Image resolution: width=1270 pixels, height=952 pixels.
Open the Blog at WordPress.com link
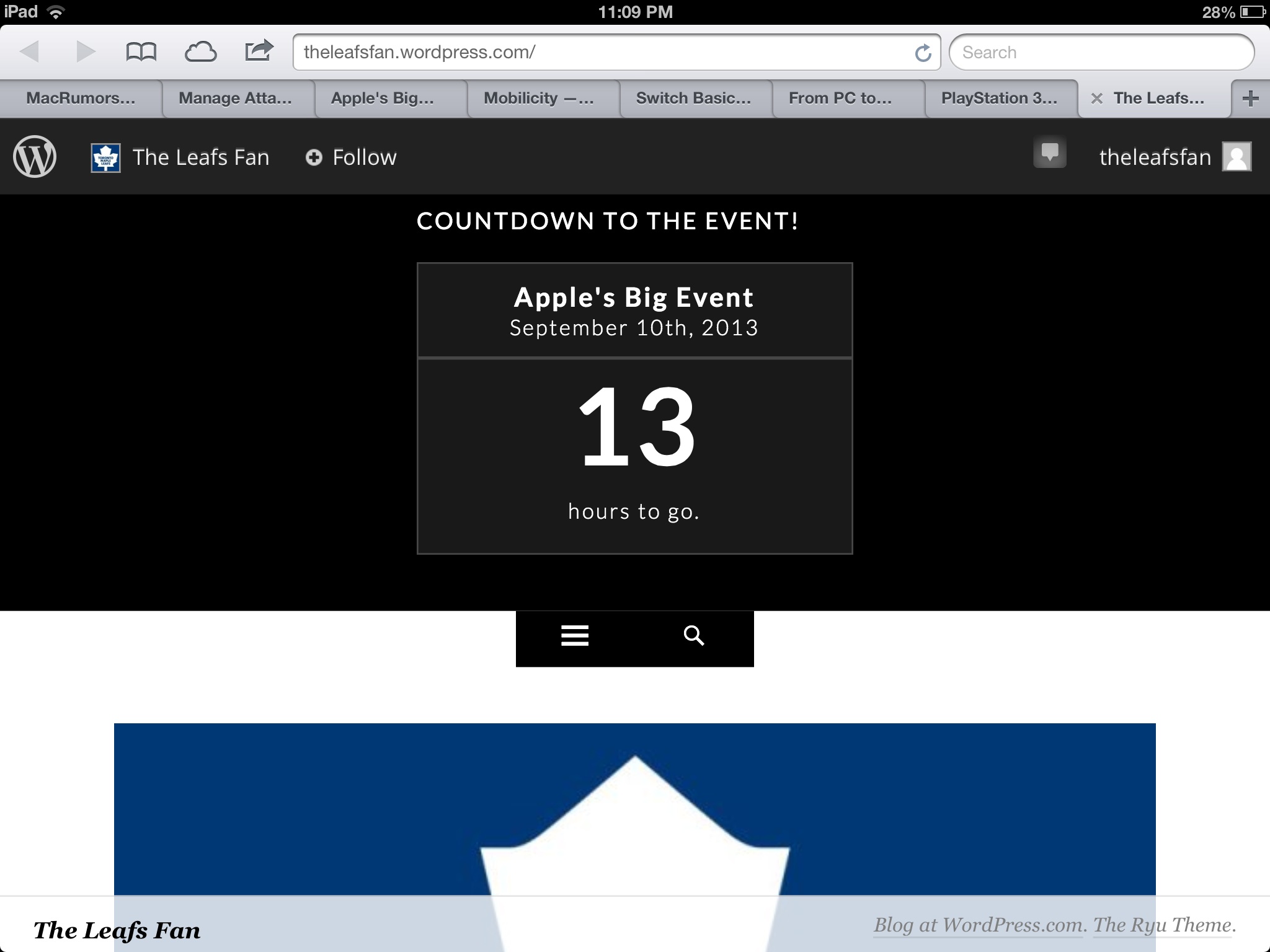(x=979, y=925)
